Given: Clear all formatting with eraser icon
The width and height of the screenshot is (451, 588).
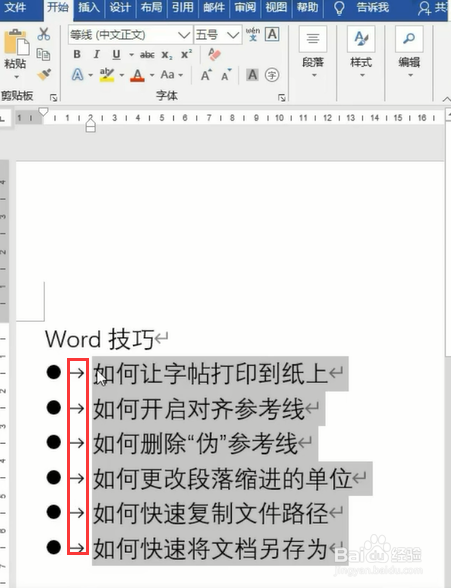Looking at the screenshot, I should pyautogui.click(x=214, y=54).
